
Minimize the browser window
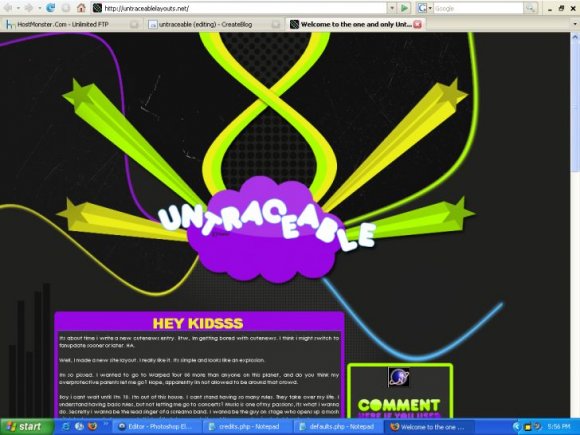tap(550, 8)
